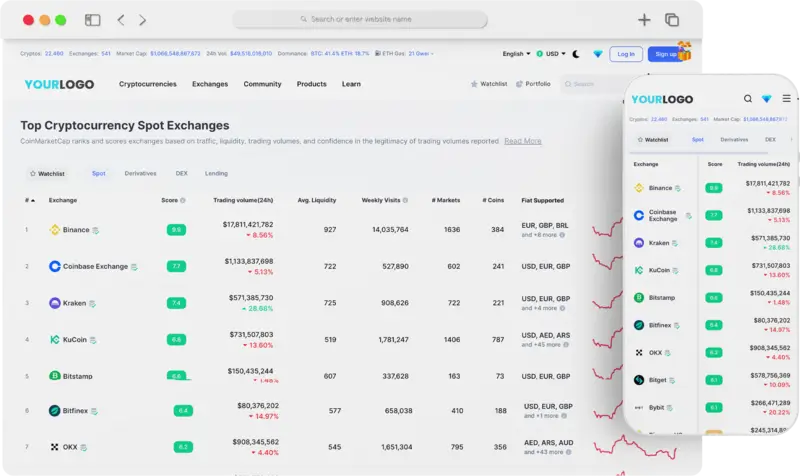Select the DEX tab on desktop
800x476 pixels.
182,173
